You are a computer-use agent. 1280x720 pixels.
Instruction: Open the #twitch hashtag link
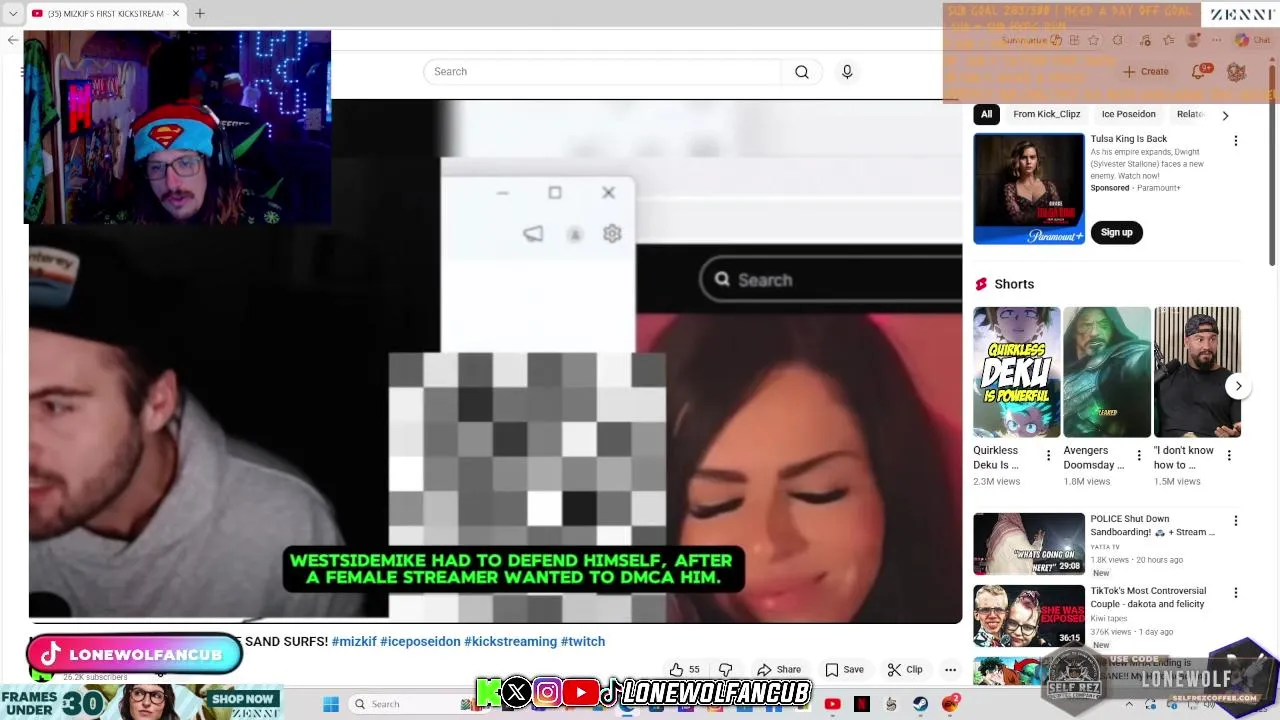coord(583,642)
